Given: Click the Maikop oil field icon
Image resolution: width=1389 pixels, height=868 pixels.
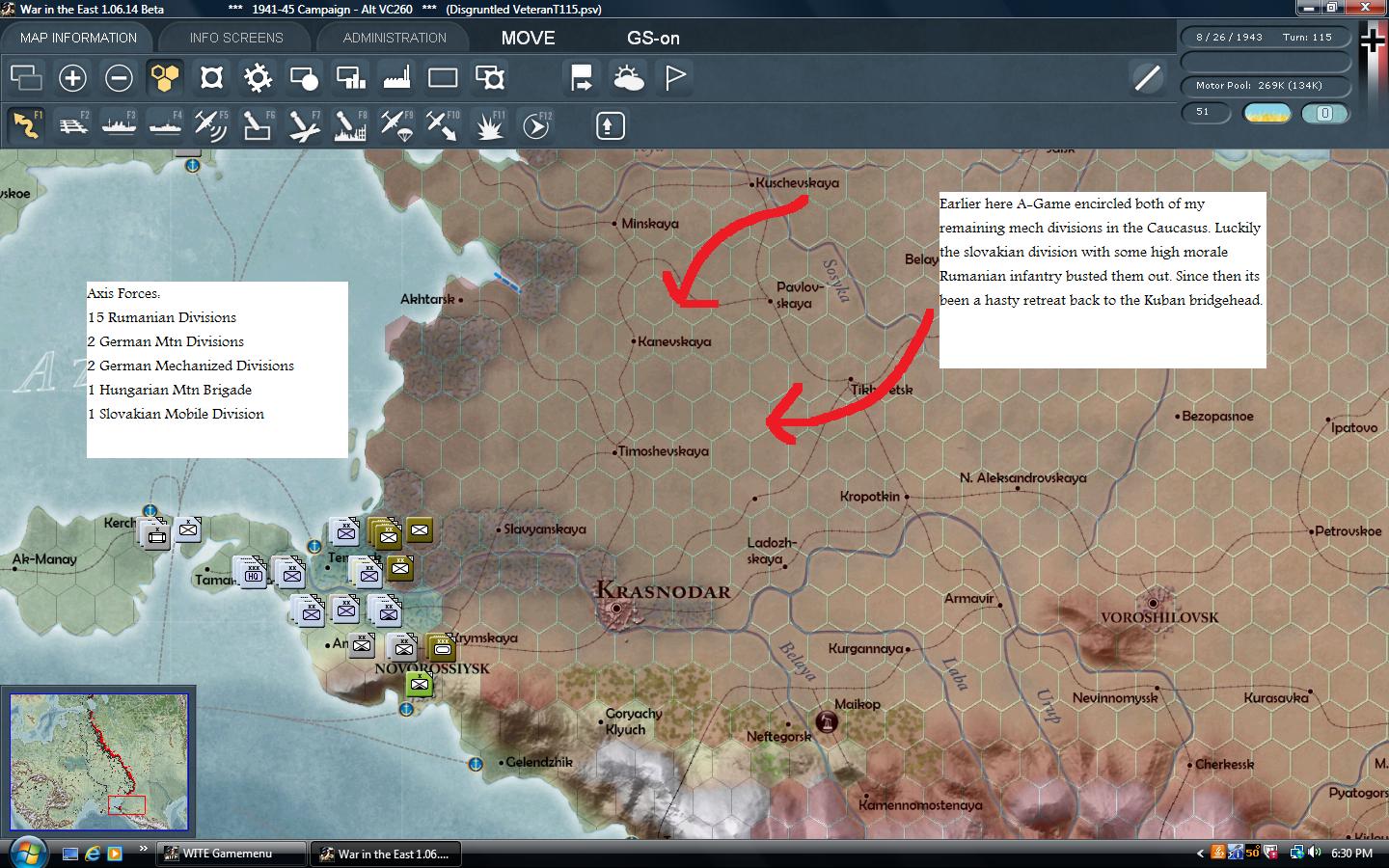Looking at the screenshot, I should click(827, 721).
